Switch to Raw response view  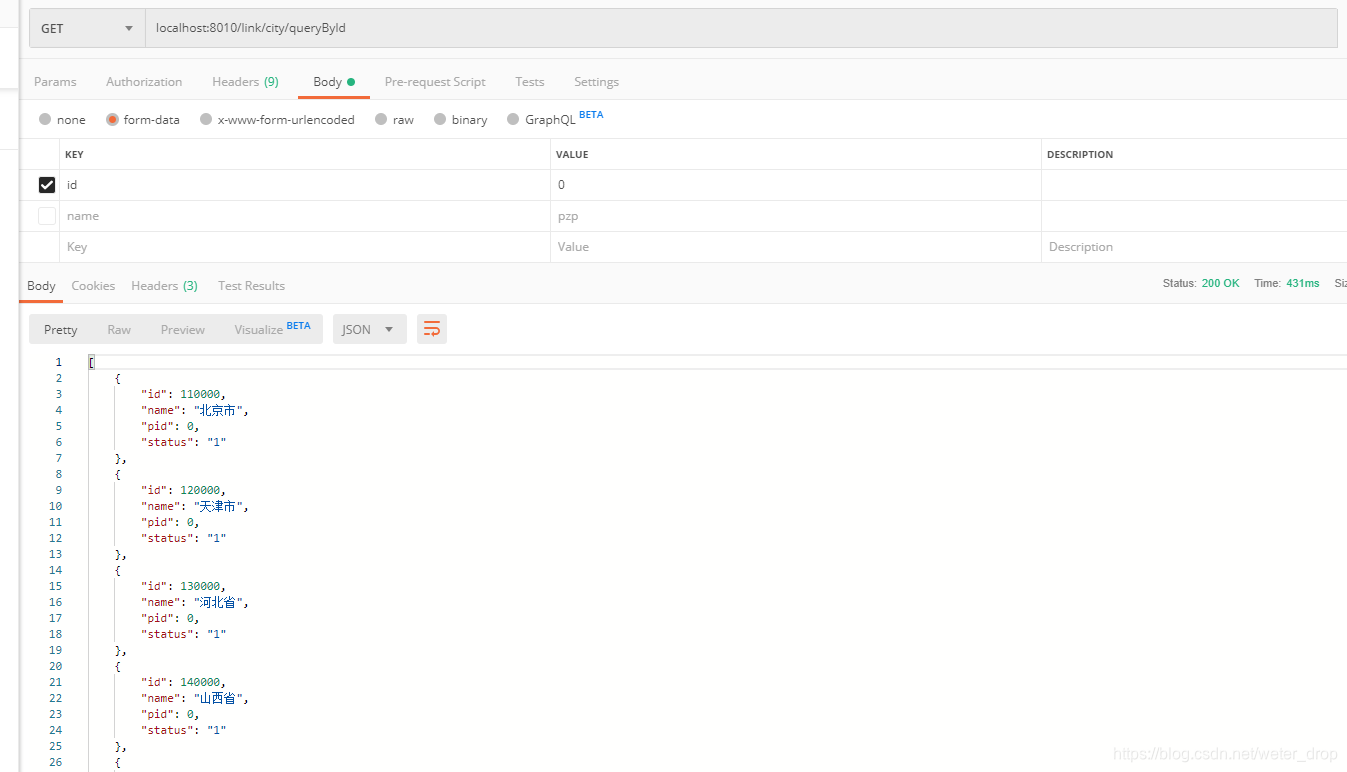(119, 329)
